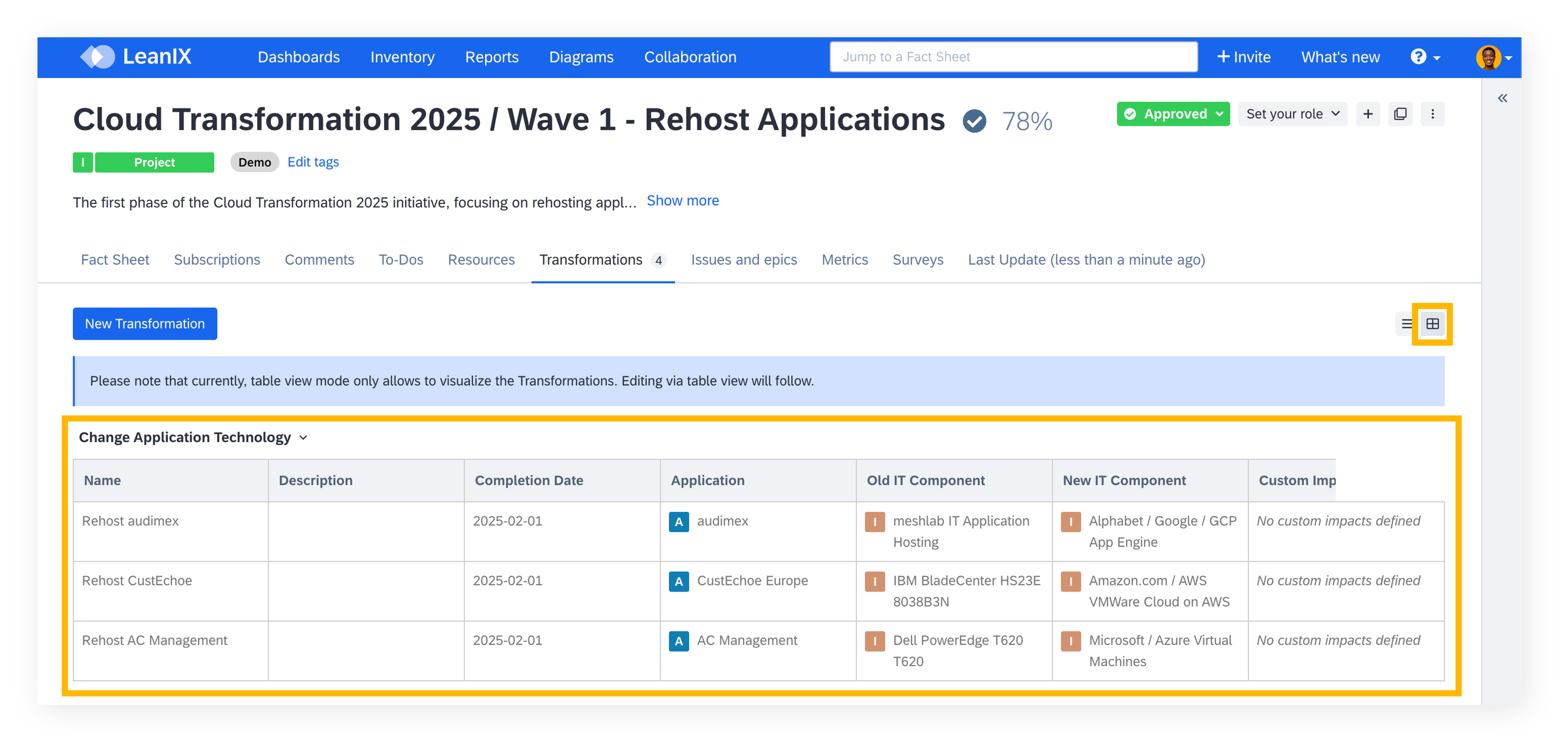Open the help question mark menu

1425,56
